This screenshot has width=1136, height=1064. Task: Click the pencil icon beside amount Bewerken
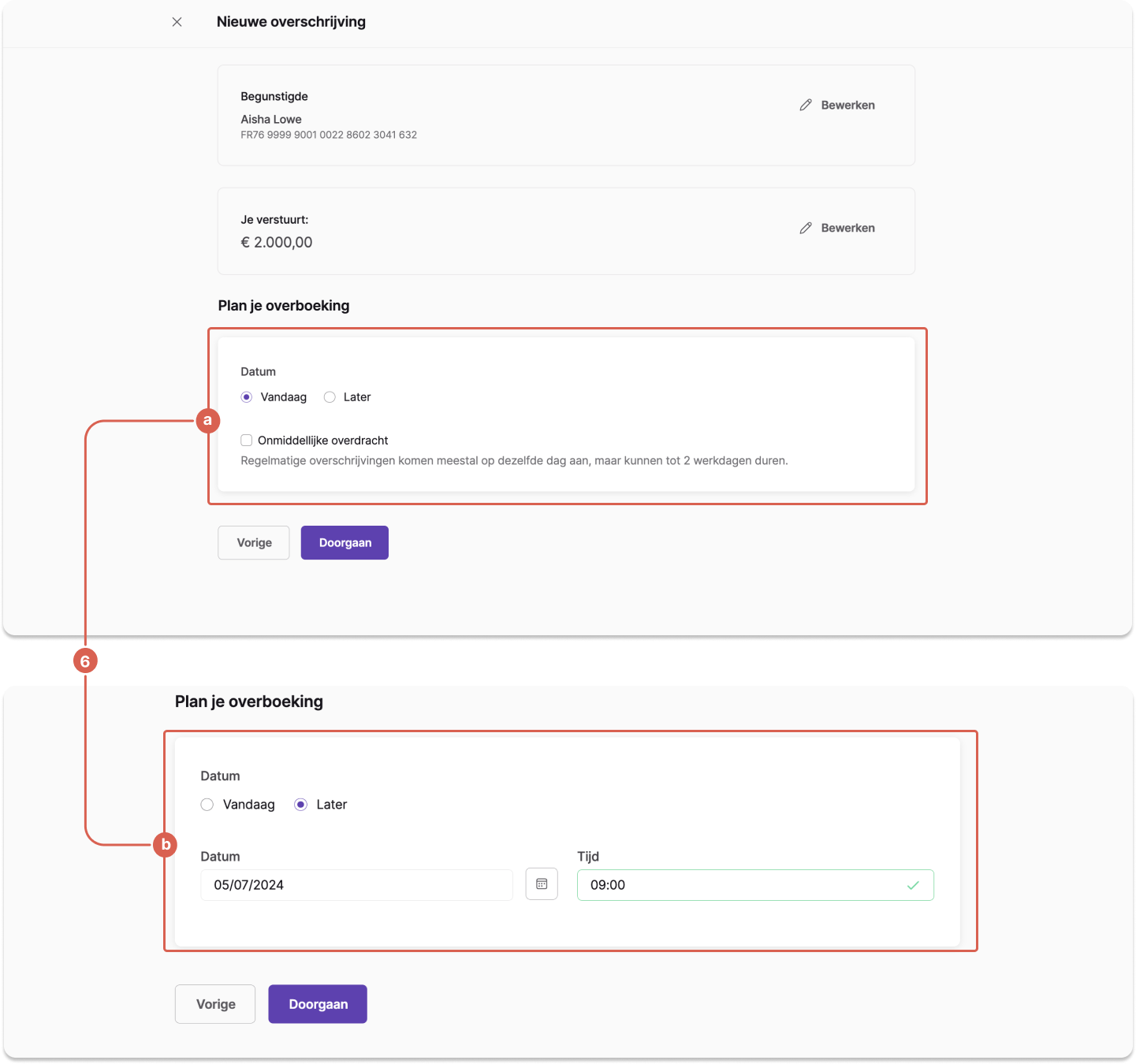click(x=806, y=228)
